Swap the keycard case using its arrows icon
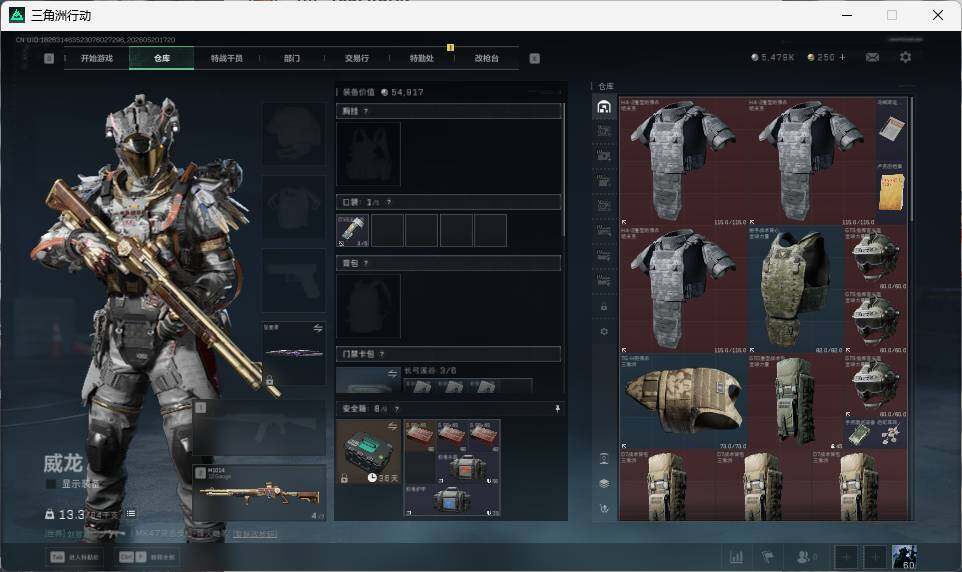This screenshot has width=962, height=572. tap(393, 373)
